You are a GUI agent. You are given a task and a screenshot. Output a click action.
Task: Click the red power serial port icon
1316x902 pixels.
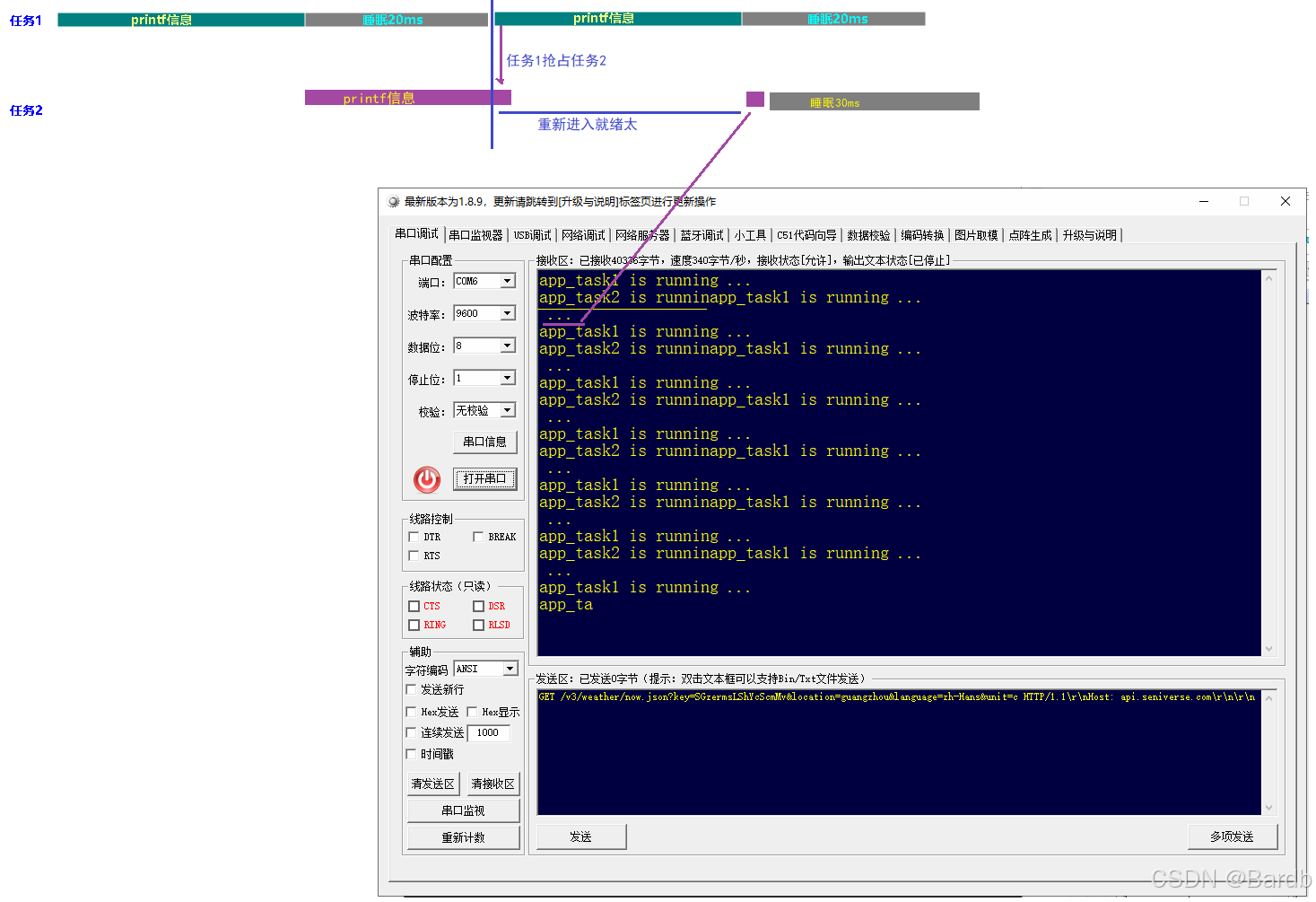pyautogui.click(x=427, y=480)
